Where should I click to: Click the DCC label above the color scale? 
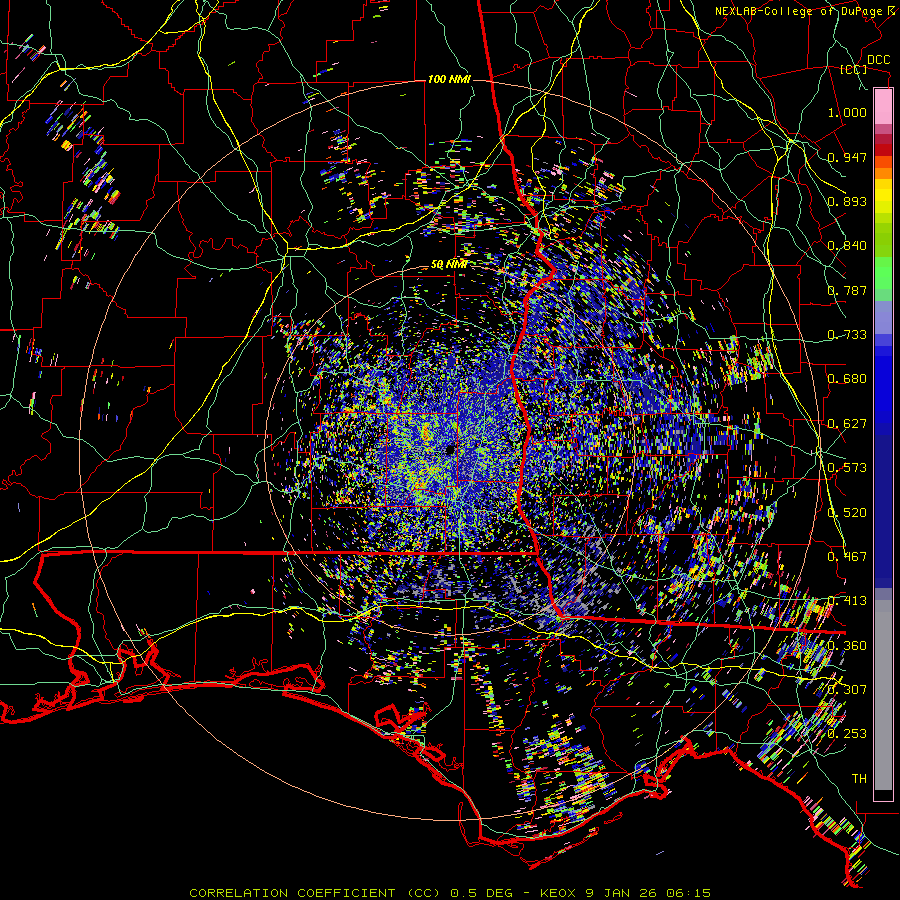(x=878, y=60)
